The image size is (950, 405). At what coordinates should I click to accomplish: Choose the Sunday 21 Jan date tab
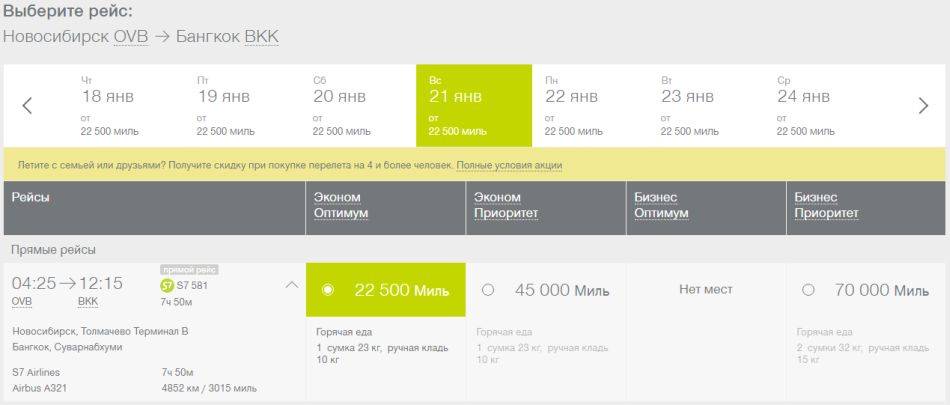(474, 105)
